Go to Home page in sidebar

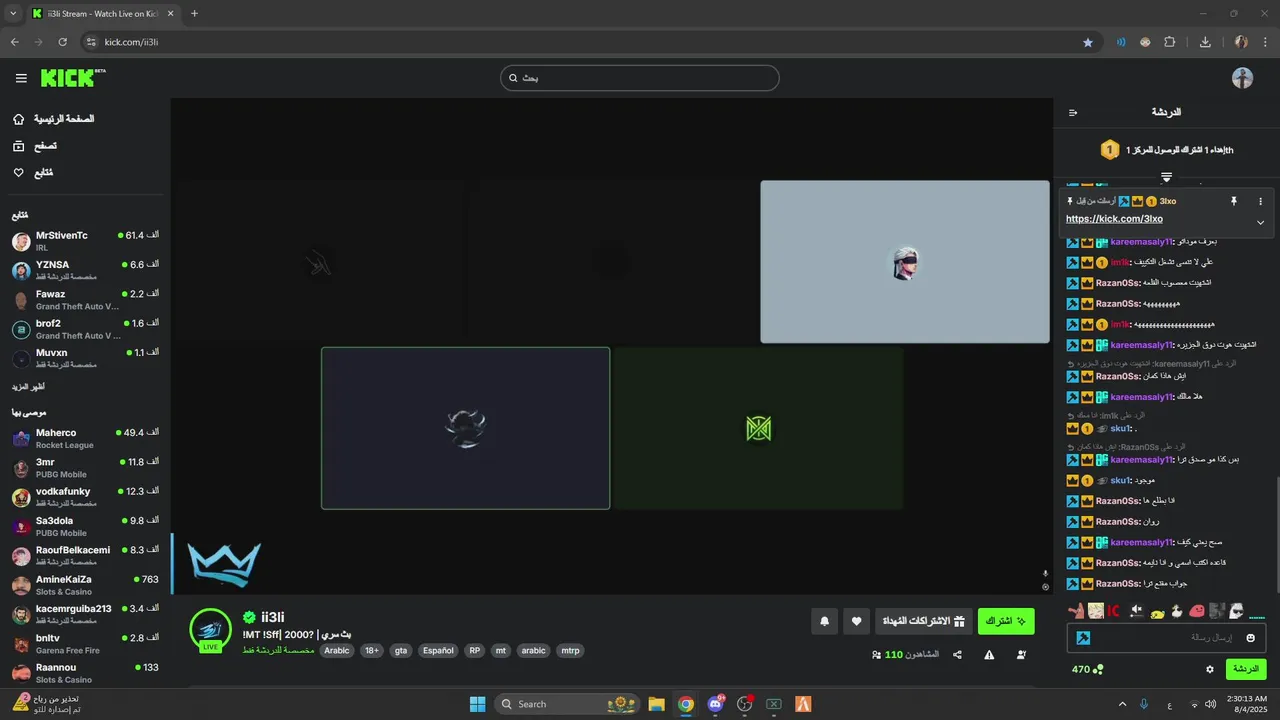(55, 119)
